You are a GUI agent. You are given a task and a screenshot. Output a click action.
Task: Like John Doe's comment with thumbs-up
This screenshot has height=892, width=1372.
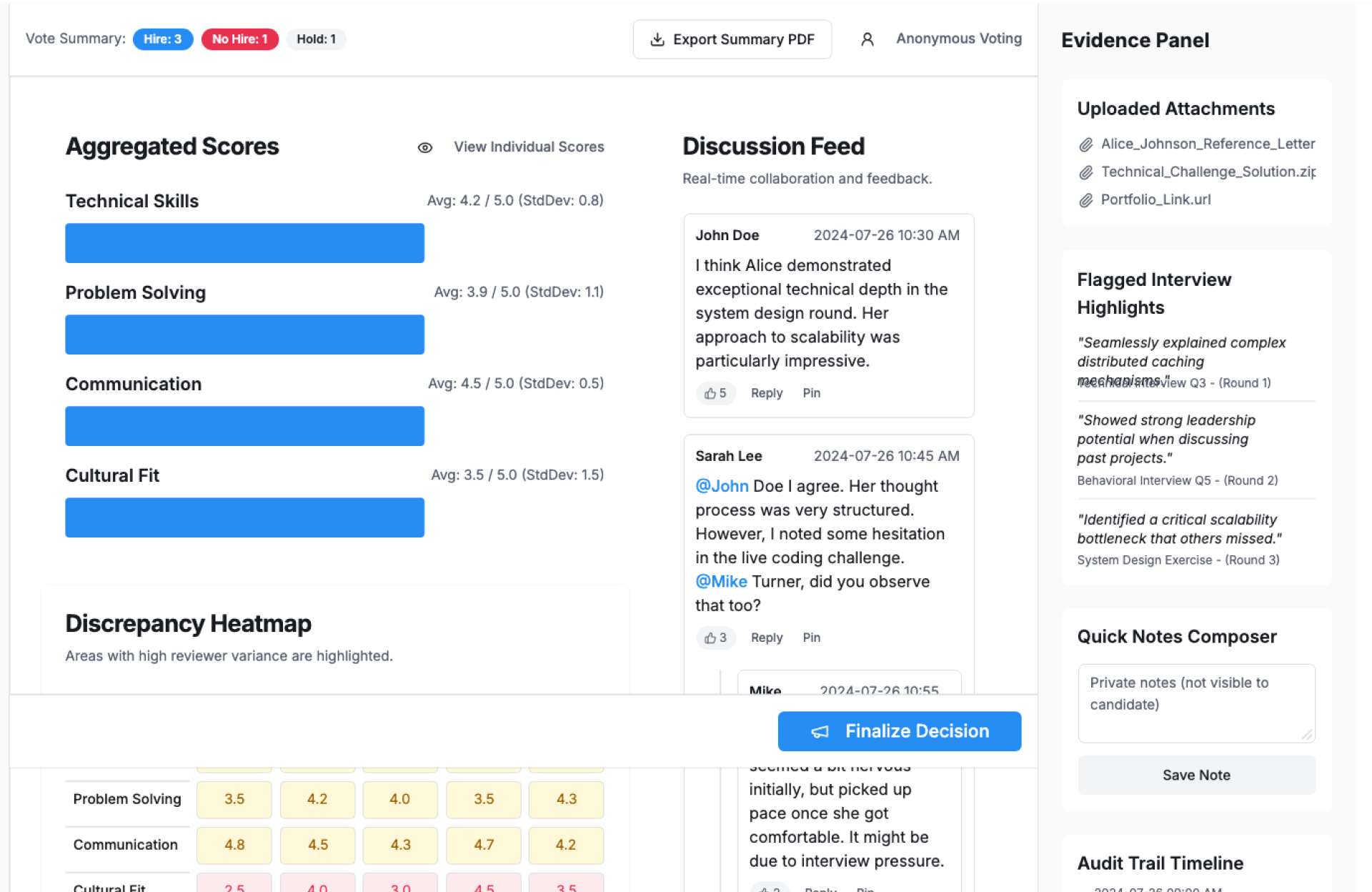coord(715,393)
